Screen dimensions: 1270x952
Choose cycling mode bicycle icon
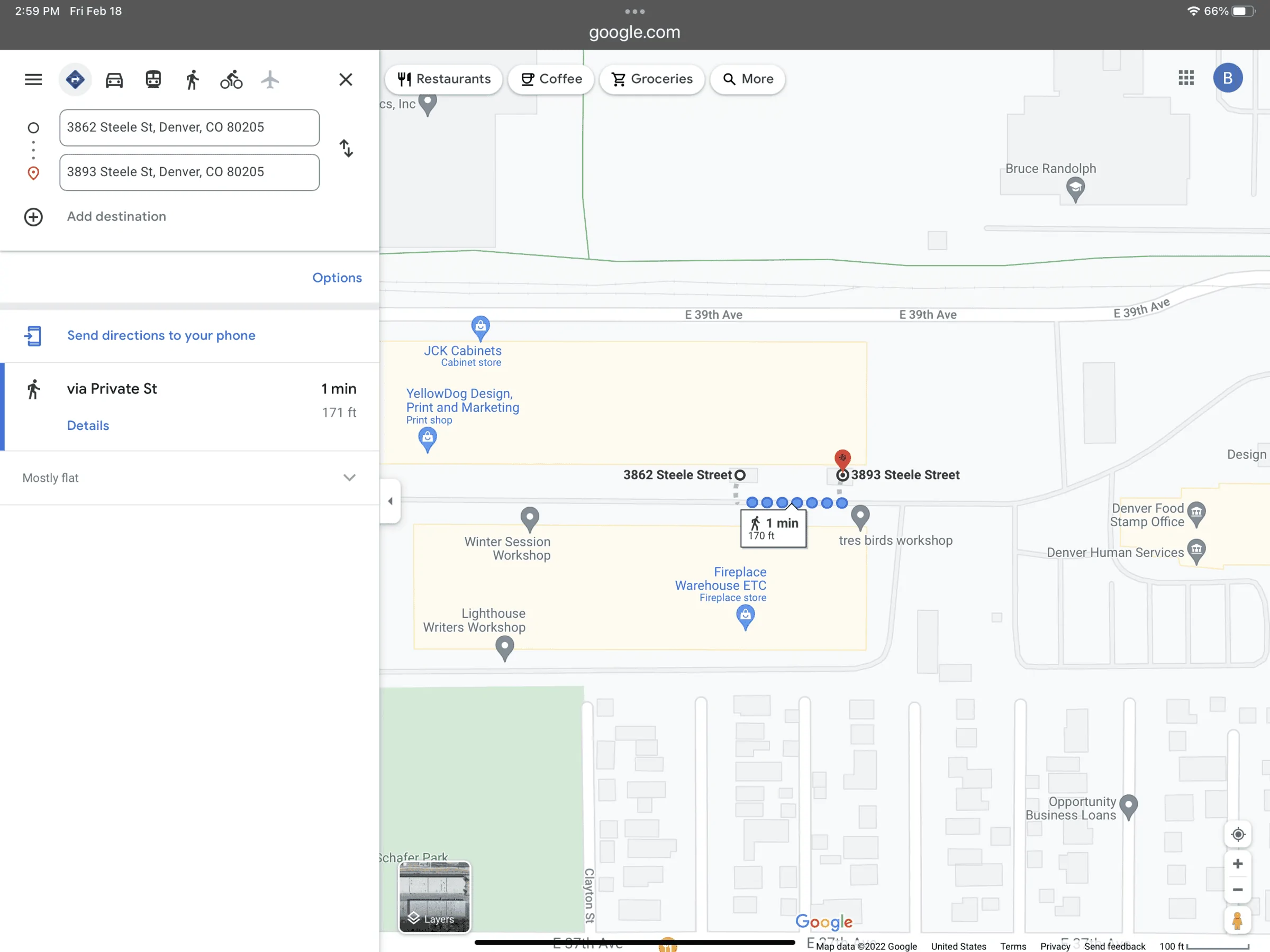click(231, 79)
